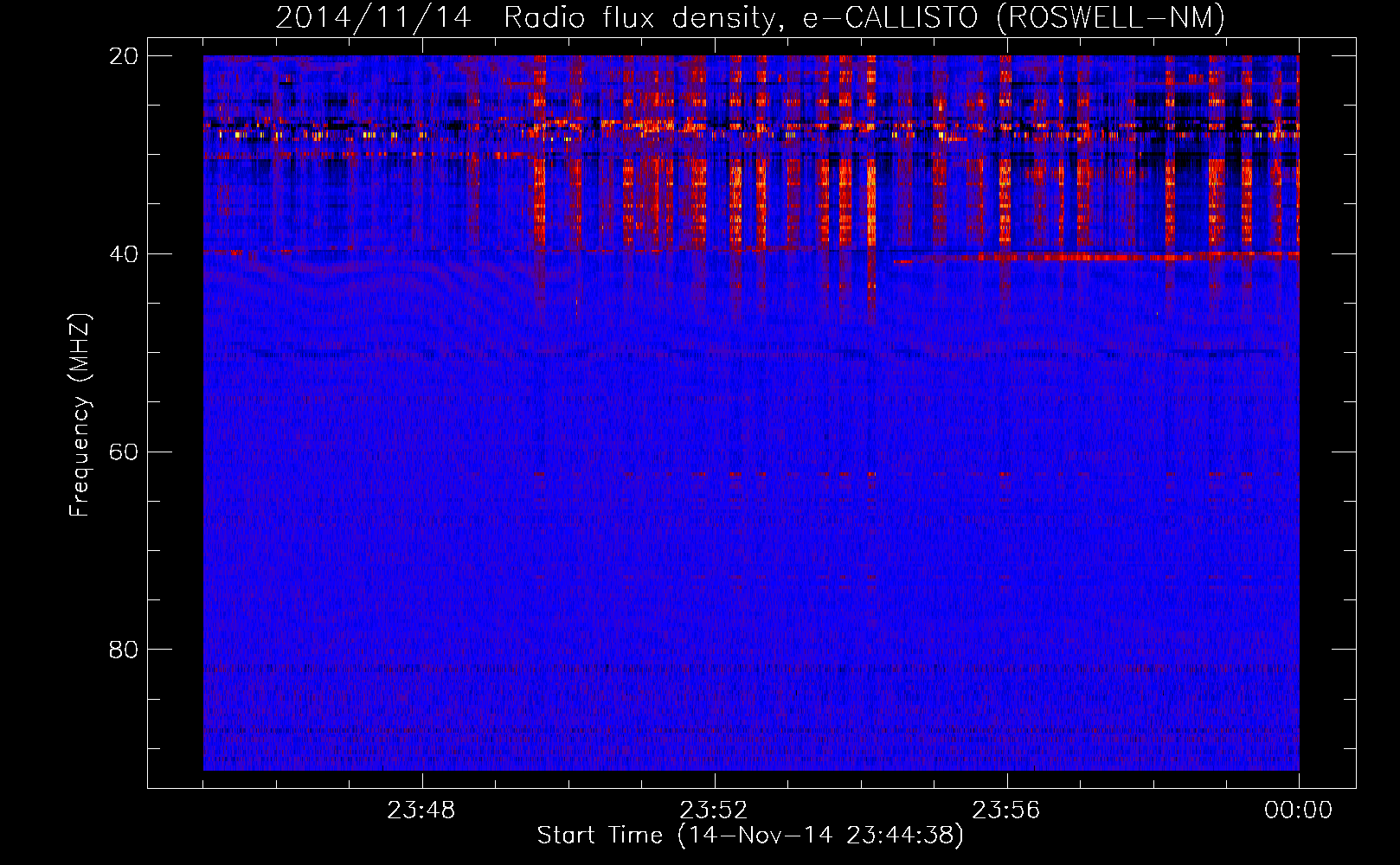Click the y-axis tick label '60'
This screenshot has width=1400, height=865.
pyautogui.click(x=124, y=452)
